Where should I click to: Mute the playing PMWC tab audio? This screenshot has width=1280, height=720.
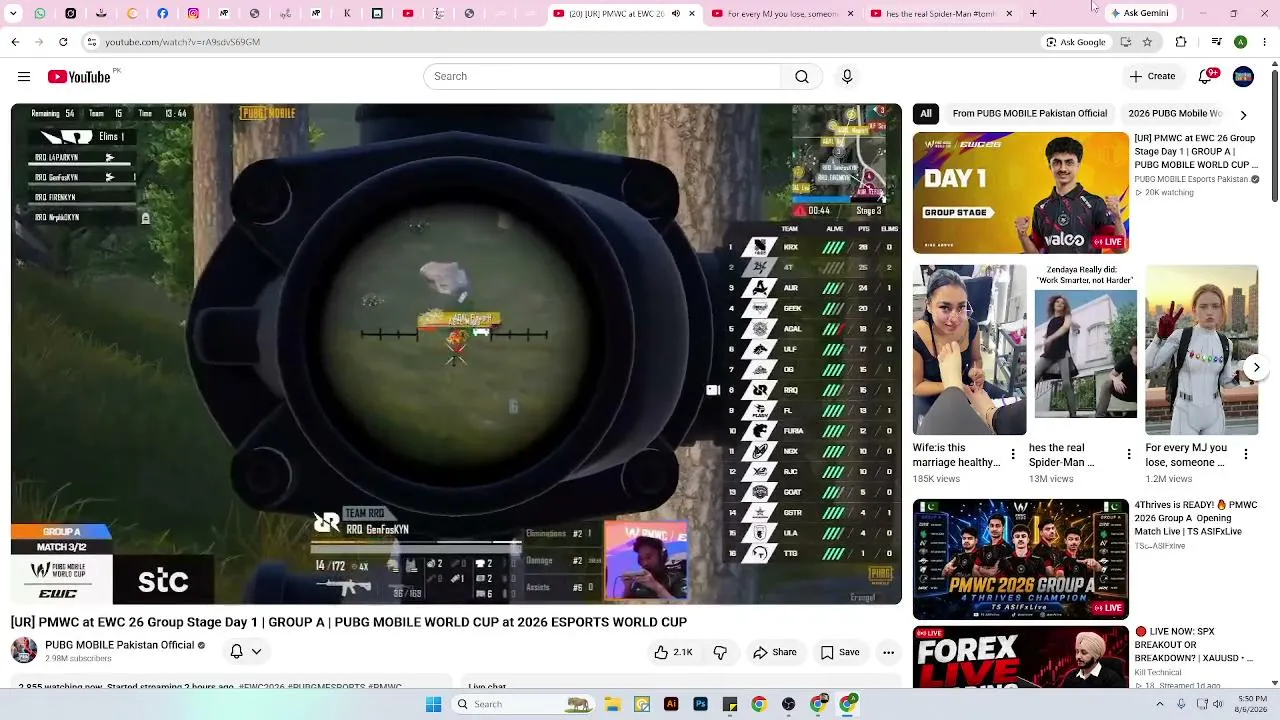click(675, 14)
